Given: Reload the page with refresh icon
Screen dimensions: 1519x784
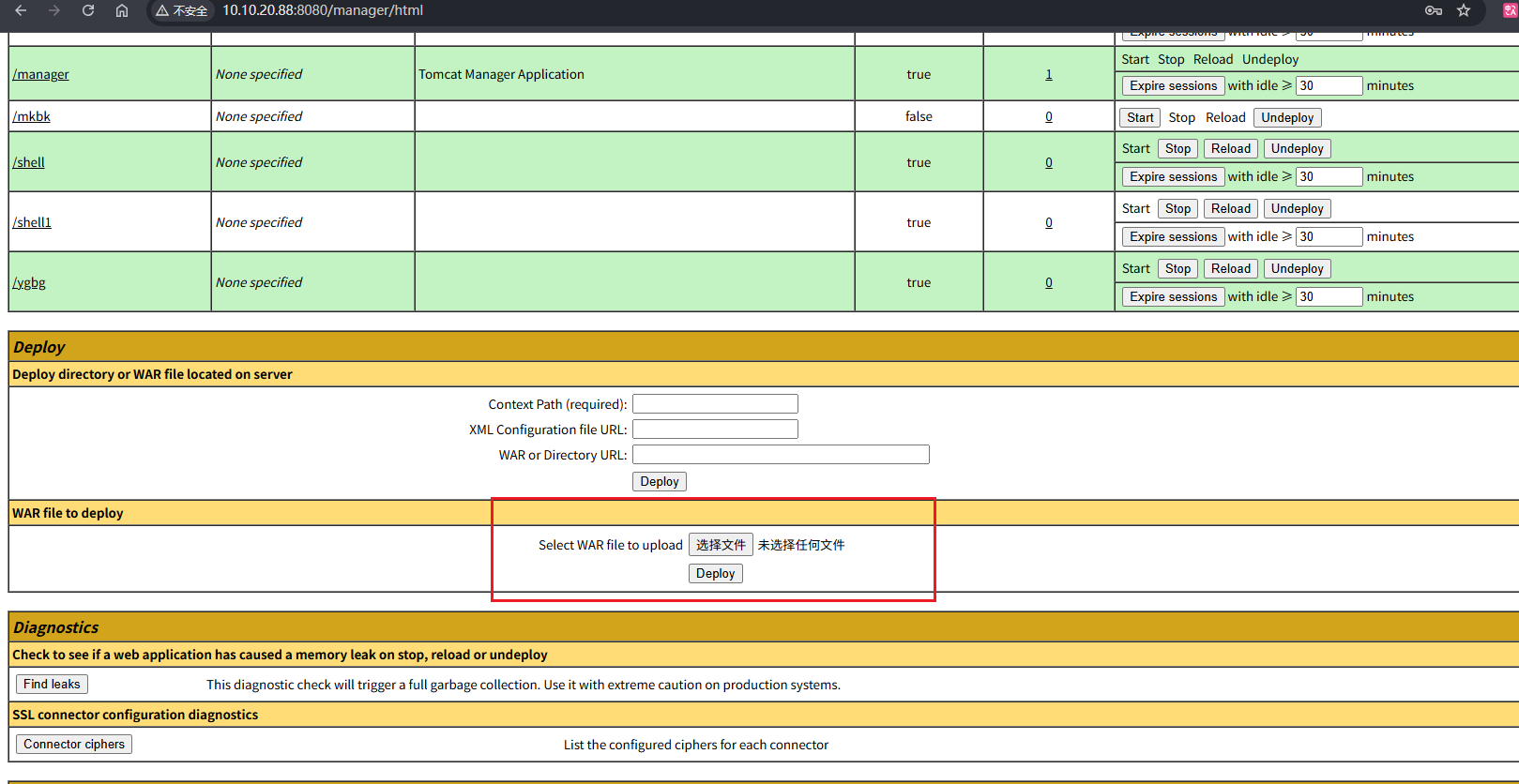Looking at the screenshot, I should point(88,10).
